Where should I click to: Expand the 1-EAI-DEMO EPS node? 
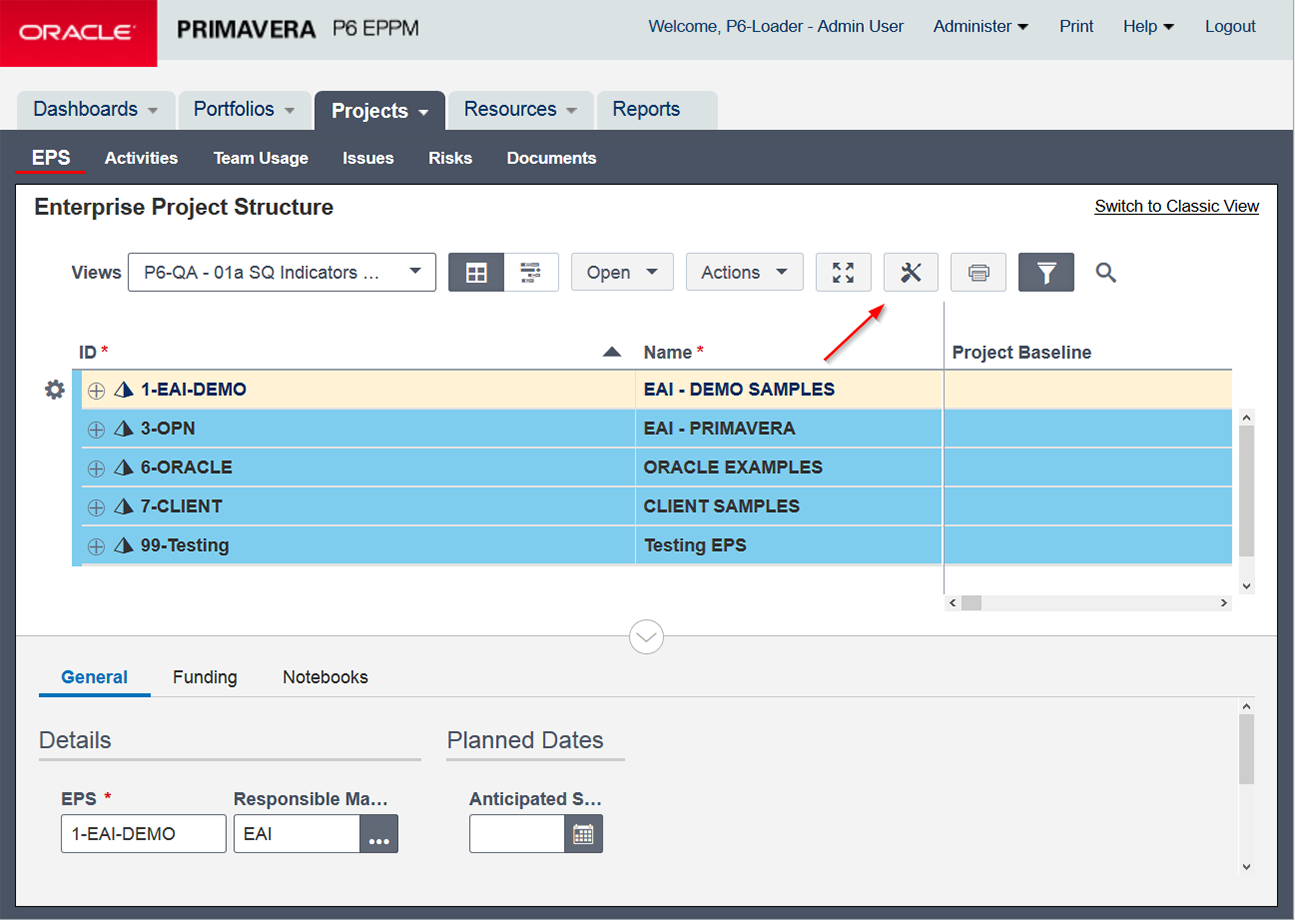click(96, 391)
